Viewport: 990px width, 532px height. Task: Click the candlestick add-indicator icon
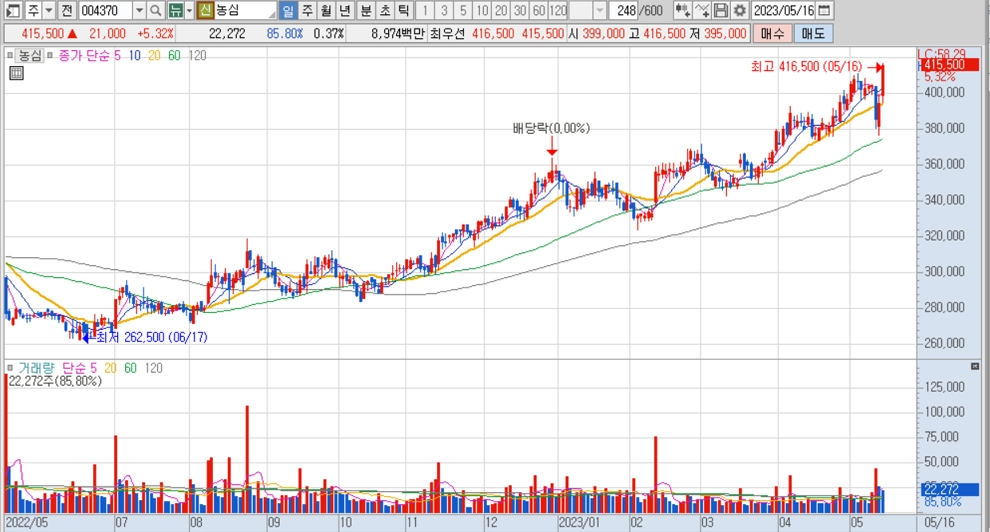point(683,10)
